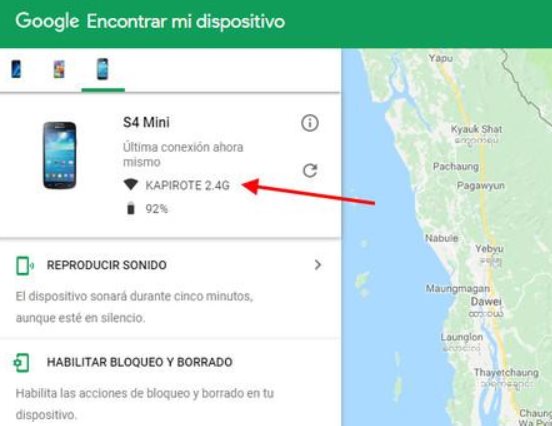Click the play sound phone icon

[x=25, y=266]
